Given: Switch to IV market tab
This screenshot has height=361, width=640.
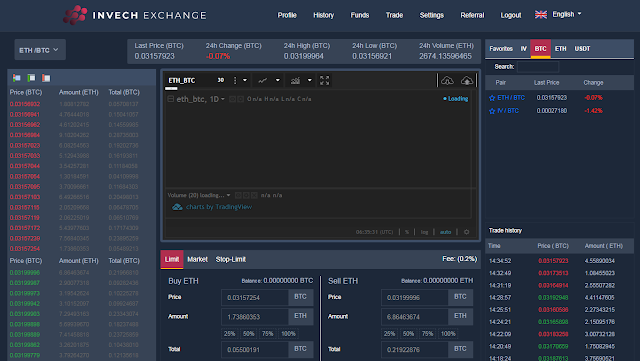Looking at the screenshot, I should coord(524,49).
